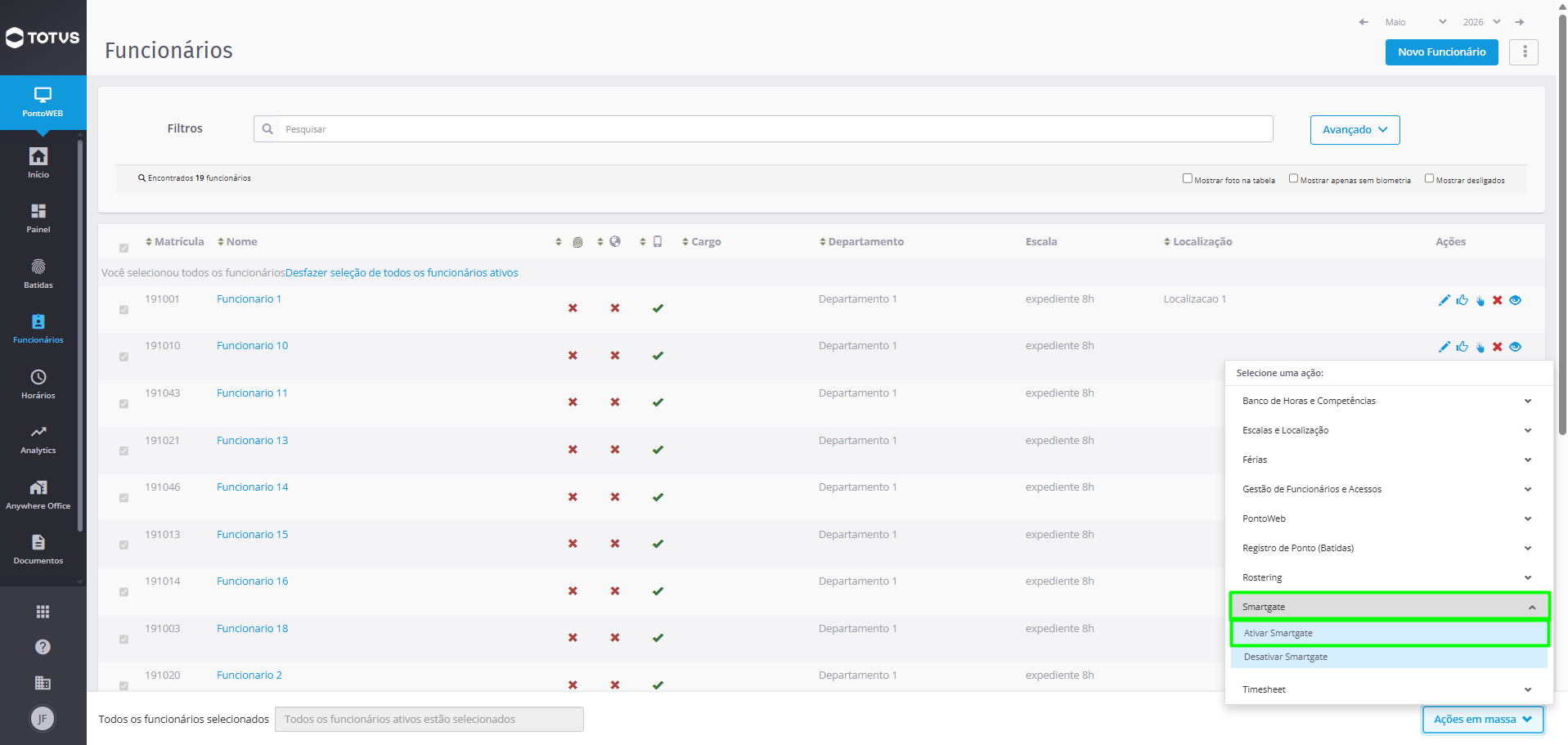Select Ativar Smartgate menu option
Screen dimensions: 1568x745
click(x=1389, y=634)
